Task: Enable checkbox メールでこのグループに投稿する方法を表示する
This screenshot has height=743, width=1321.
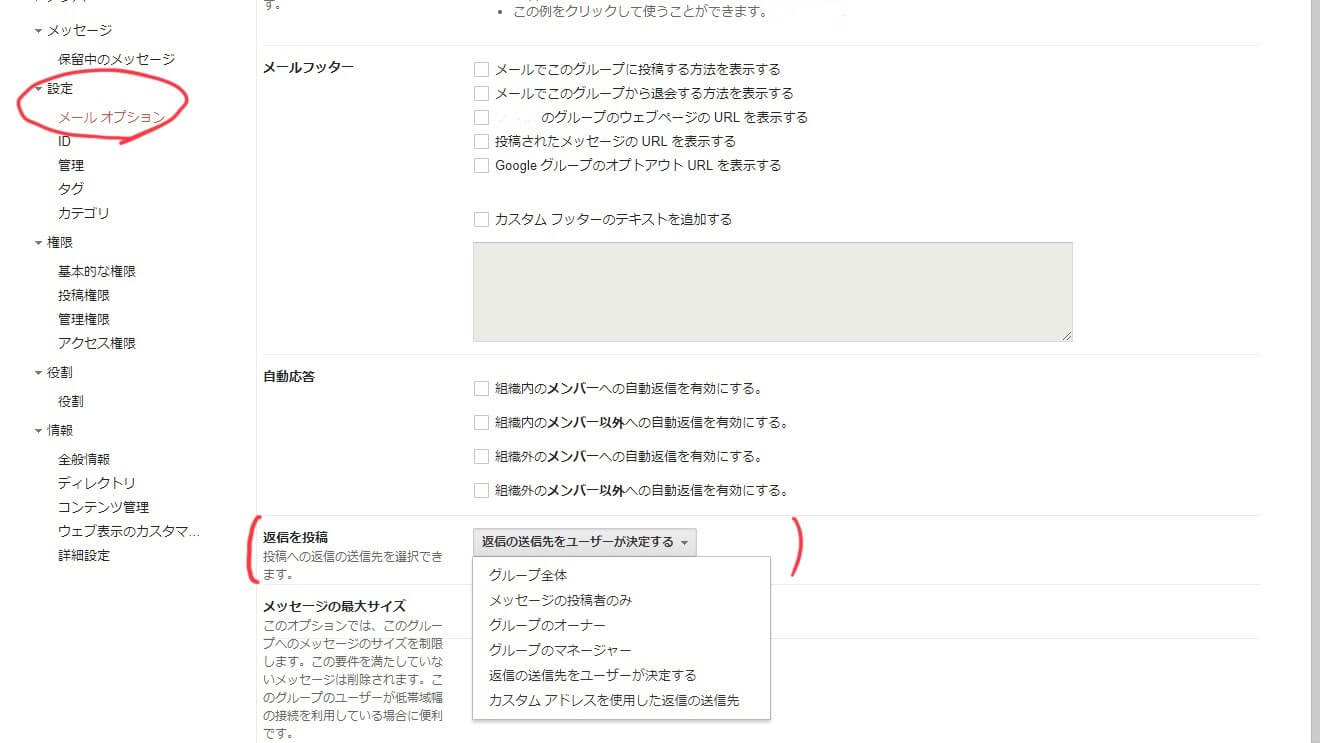Action: click(481, 70)
